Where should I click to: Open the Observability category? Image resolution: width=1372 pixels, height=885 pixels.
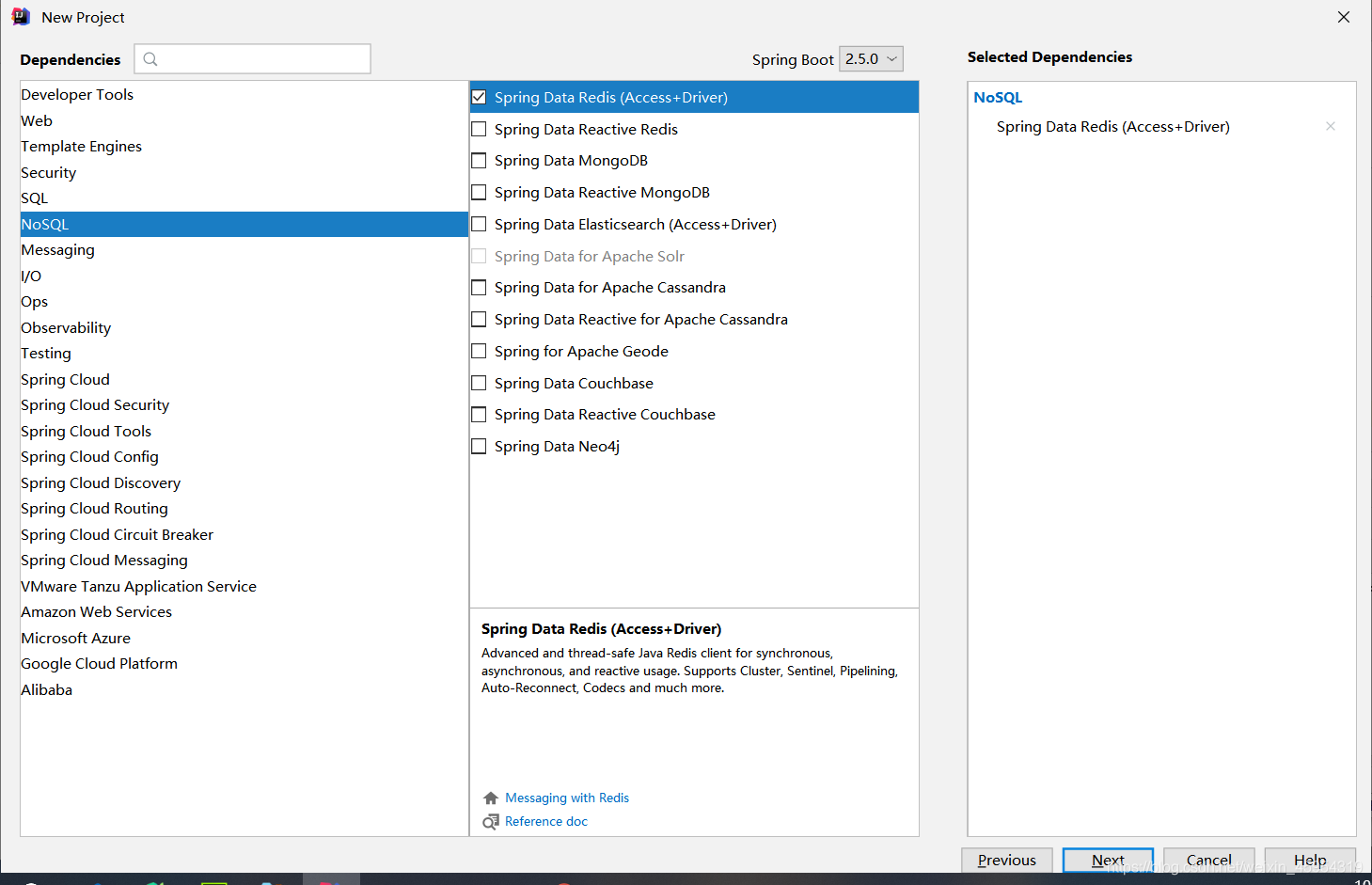(244, 327)
